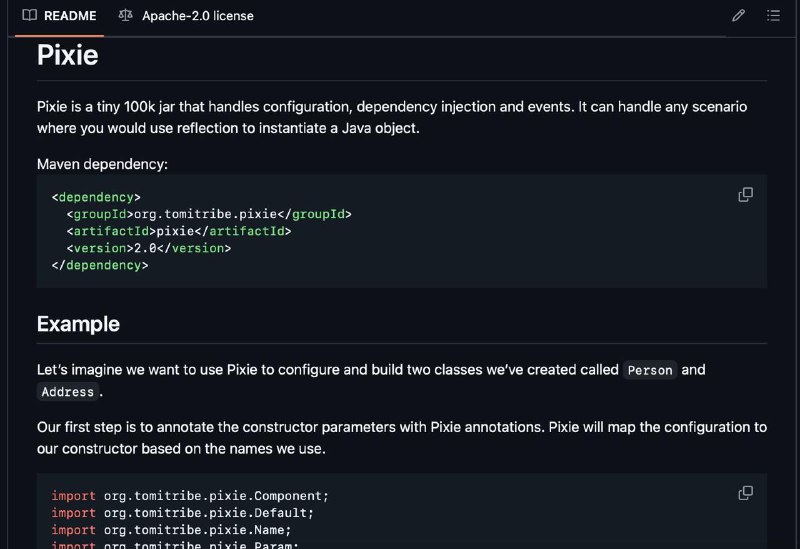Click the Person inline code
The height and width of the screenshot is (549, 800).
click(650, 370)
